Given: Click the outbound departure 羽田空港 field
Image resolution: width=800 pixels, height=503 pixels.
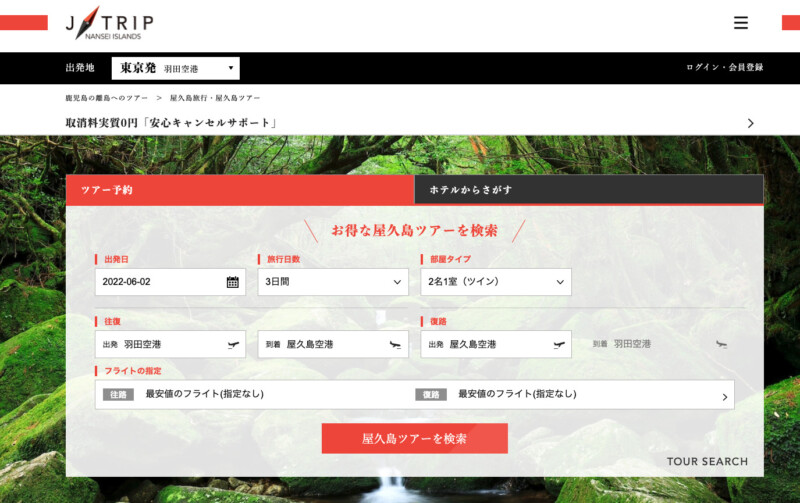Looking at the screenshot, I should [x=170, y=344].
